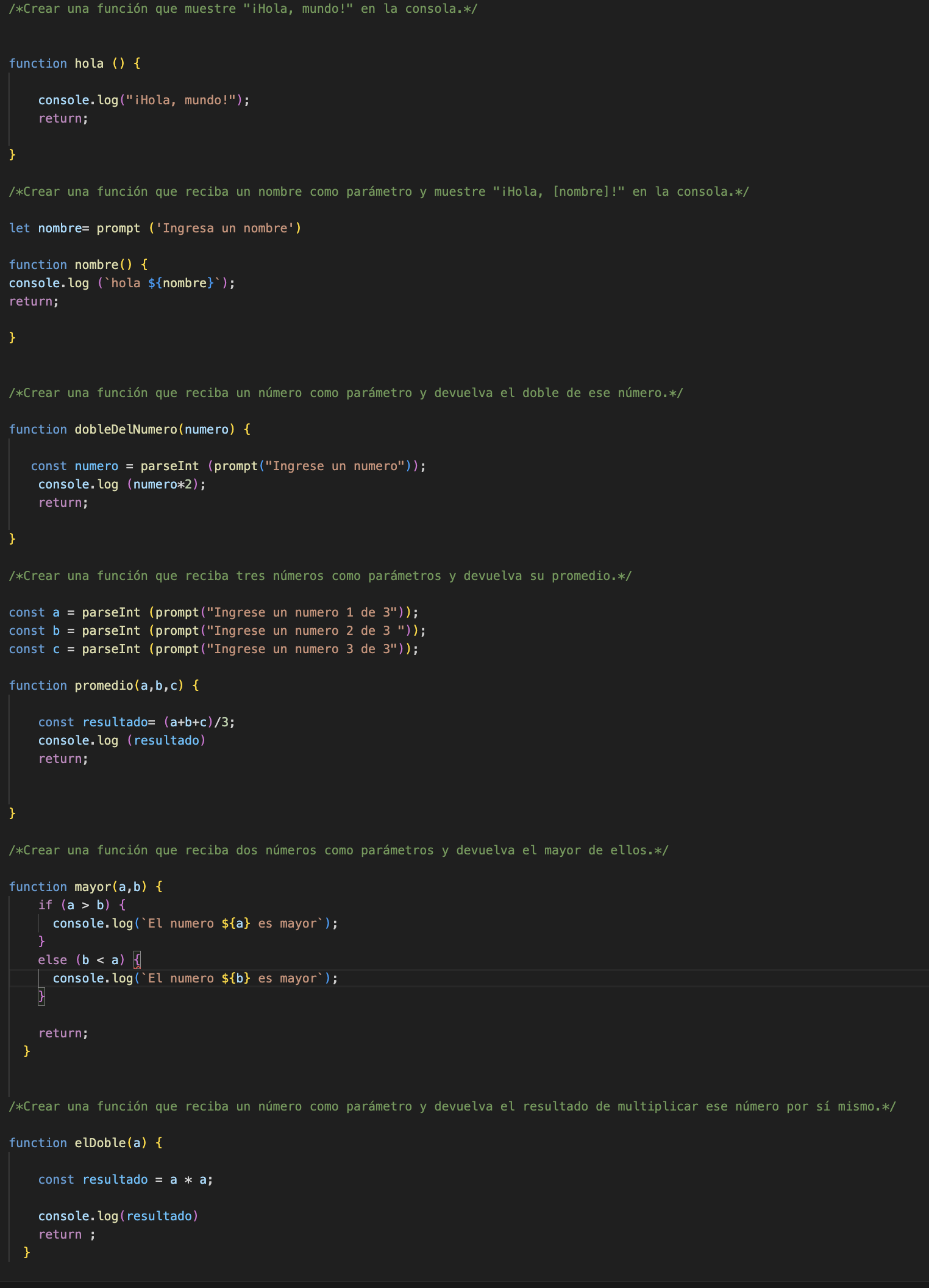The image size is (929, 1288).
Task: Click the 'return ;' line in elDoble
Action: tap(67, 1234)
